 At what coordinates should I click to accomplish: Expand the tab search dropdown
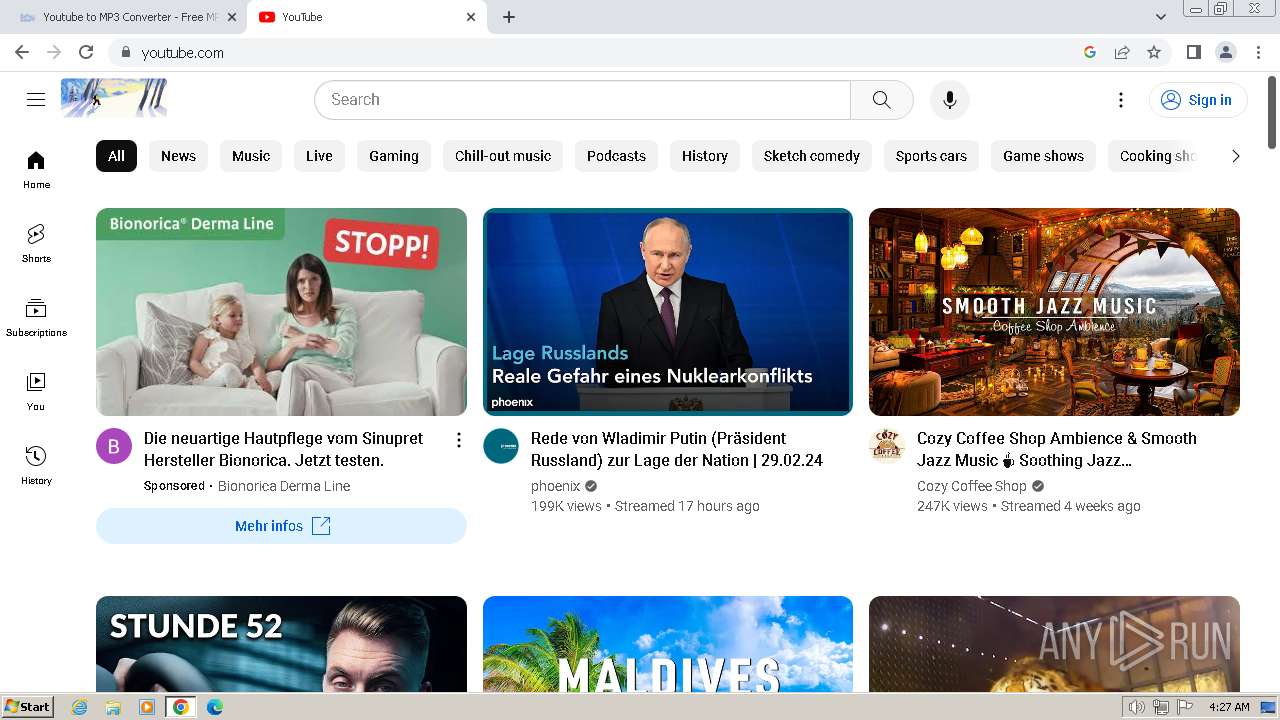tap(1160, 17)
